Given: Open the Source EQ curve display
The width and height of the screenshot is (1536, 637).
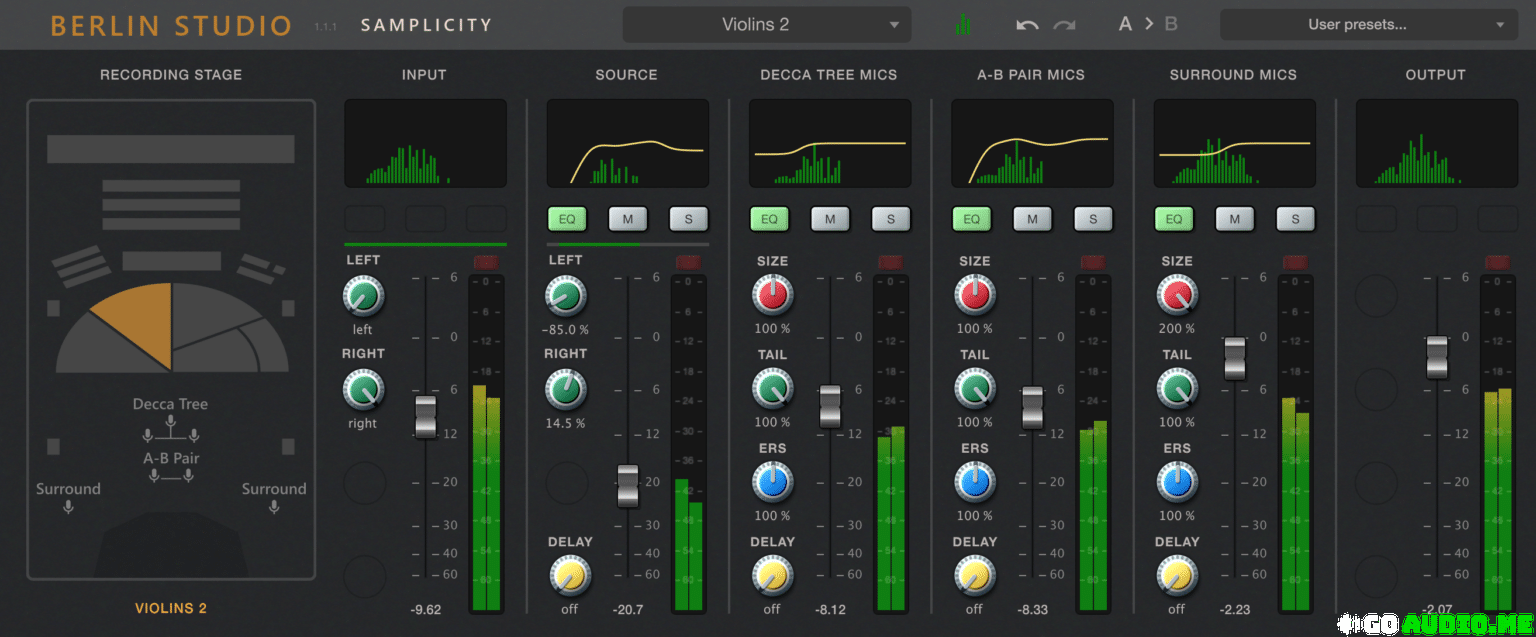Looking at the screenshot, I should pos(628,143).
